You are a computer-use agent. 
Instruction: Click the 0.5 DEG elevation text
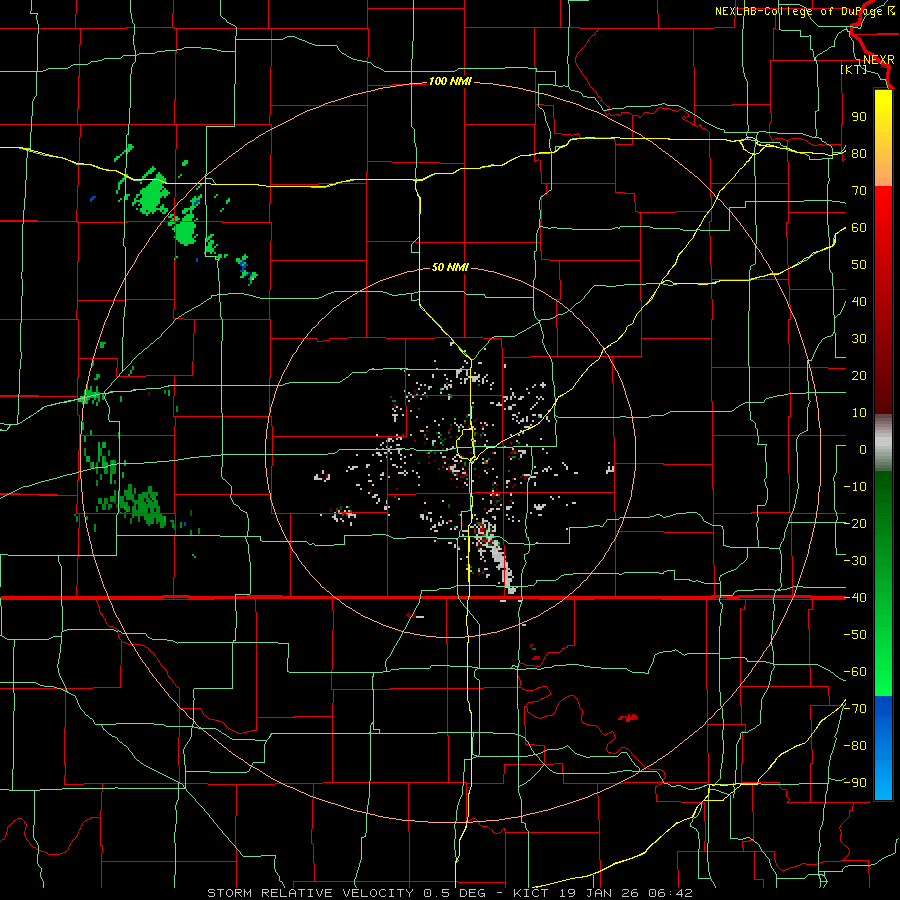tap(455, 893)
